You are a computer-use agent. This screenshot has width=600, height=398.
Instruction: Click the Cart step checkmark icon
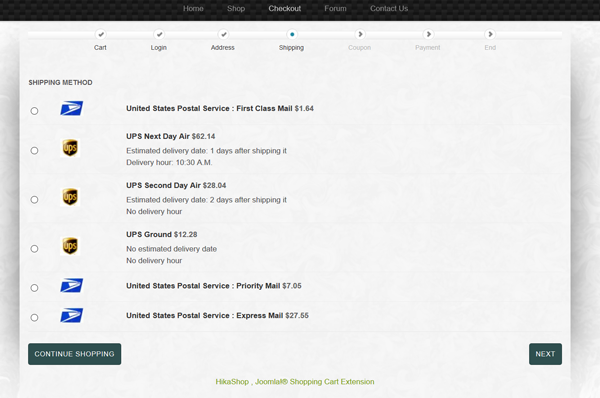pos(101,34)
